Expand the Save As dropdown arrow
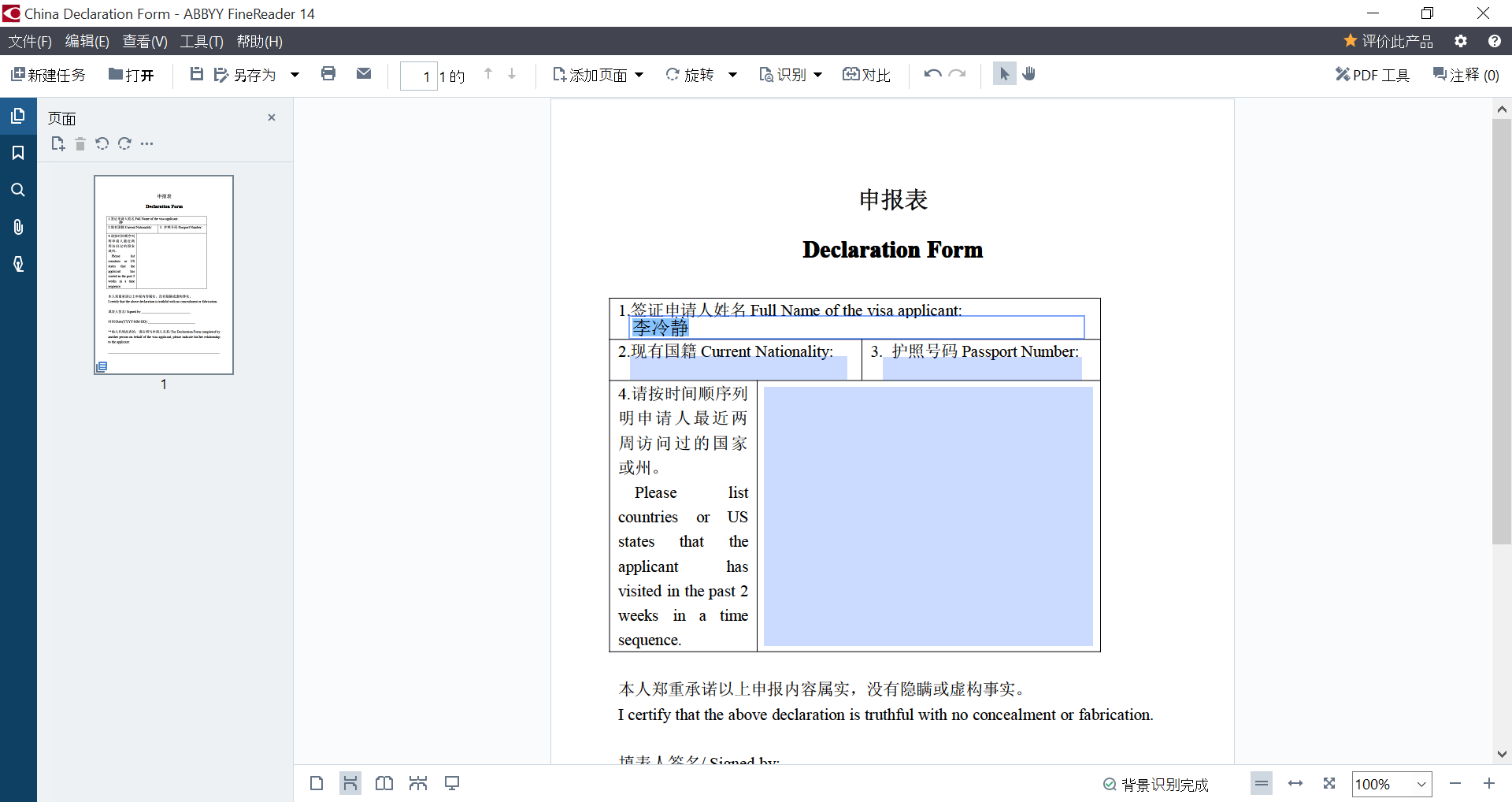 click(x=295, y=75)
